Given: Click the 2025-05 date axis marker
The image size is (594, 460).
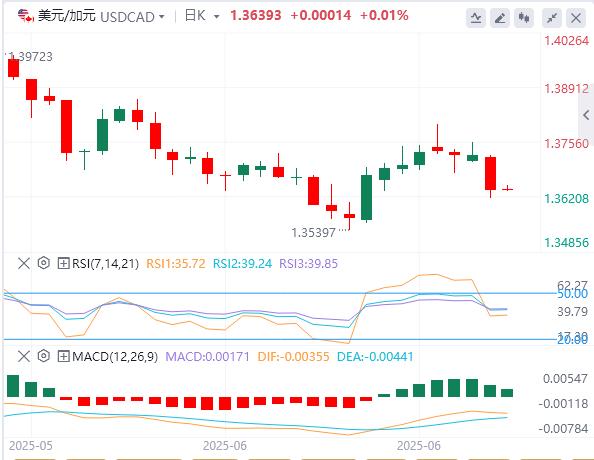Looking at the screenshot, I should pos(31,446).
